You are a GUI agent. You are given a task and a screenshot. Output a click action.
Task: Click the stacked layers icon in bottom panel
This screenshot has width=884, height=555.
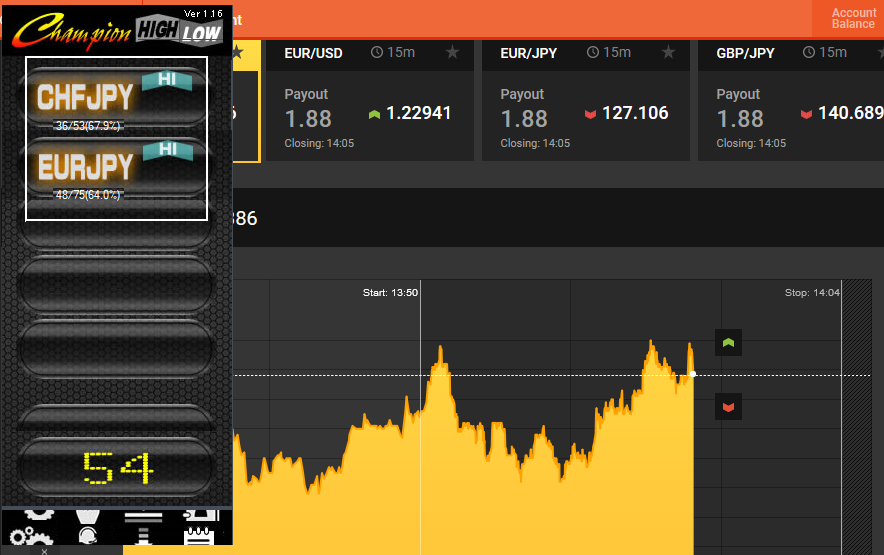pyautogui.click(x=144, y=526)
